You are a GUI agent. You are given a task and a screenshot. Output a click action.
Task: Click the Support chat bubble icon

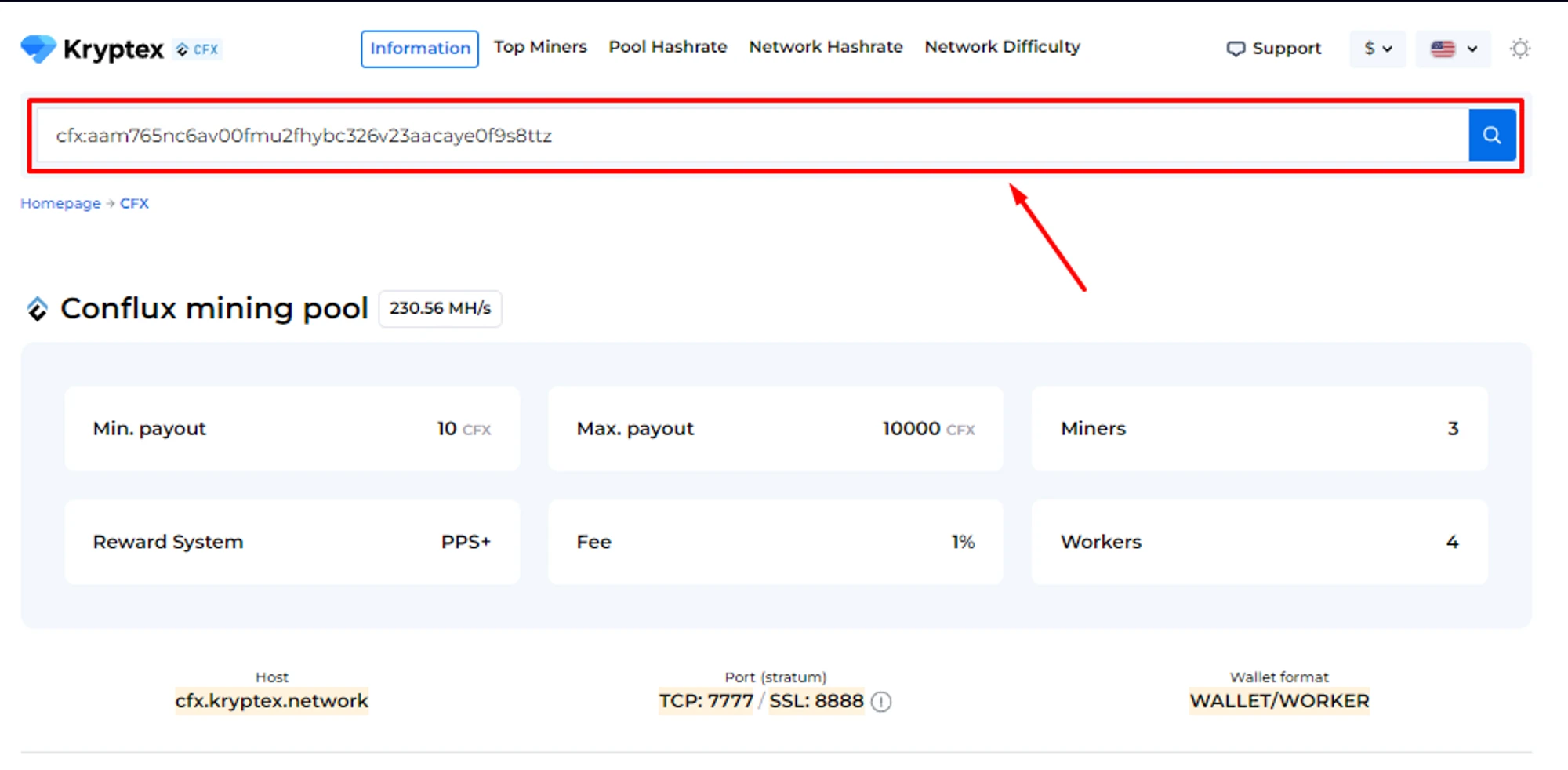pos(1236,49)
